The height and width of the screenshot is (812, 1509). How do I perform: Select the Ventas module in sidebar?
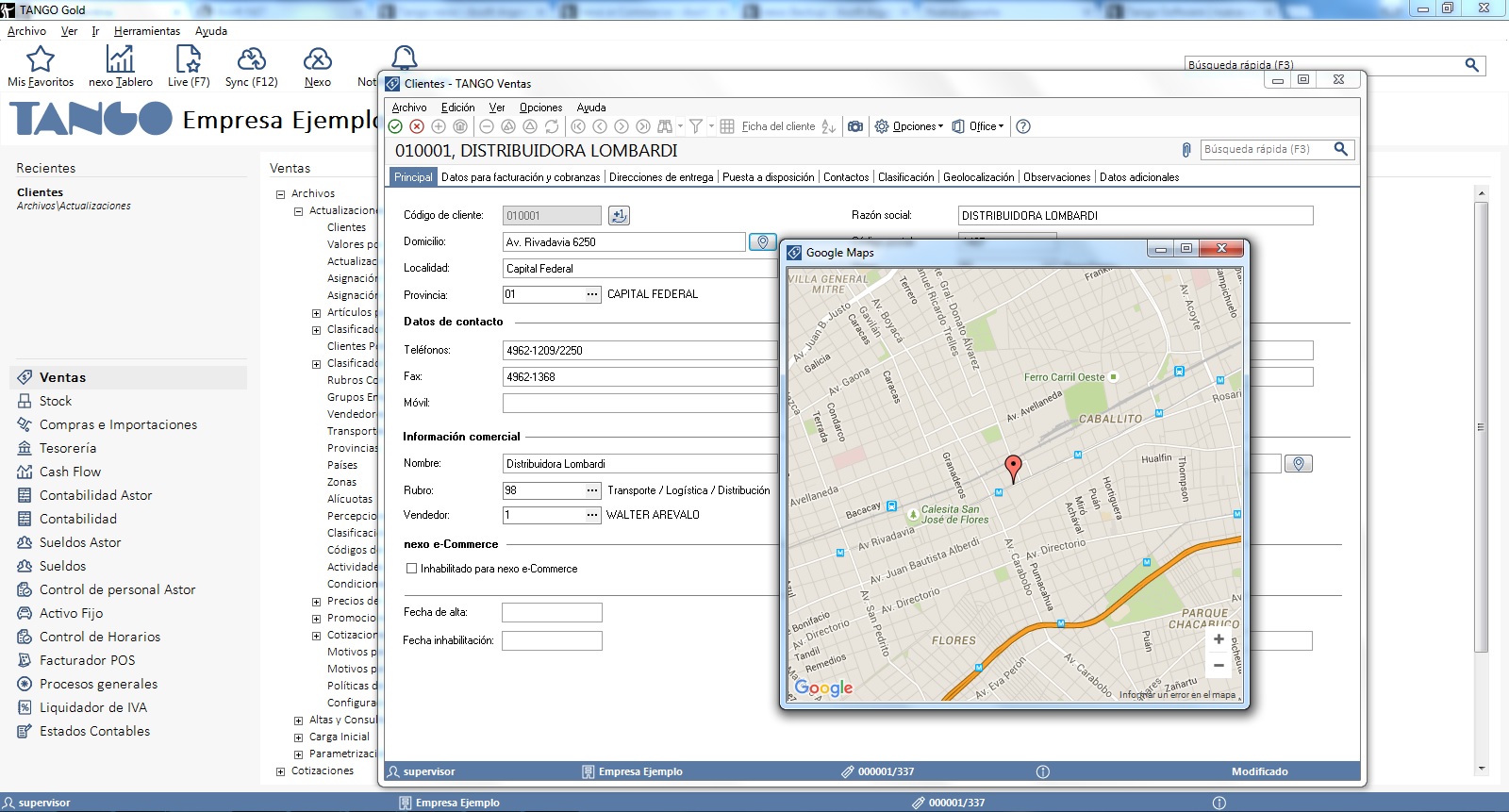tap(129, 377)
